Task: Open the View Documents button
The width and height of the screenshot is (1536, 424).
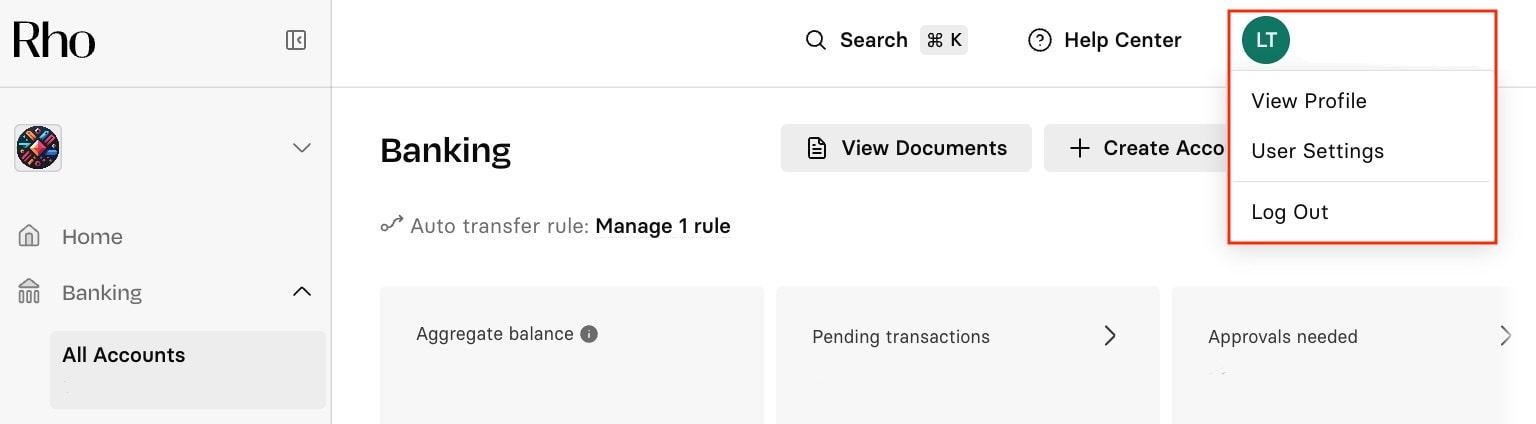Action: coord(906,148)
